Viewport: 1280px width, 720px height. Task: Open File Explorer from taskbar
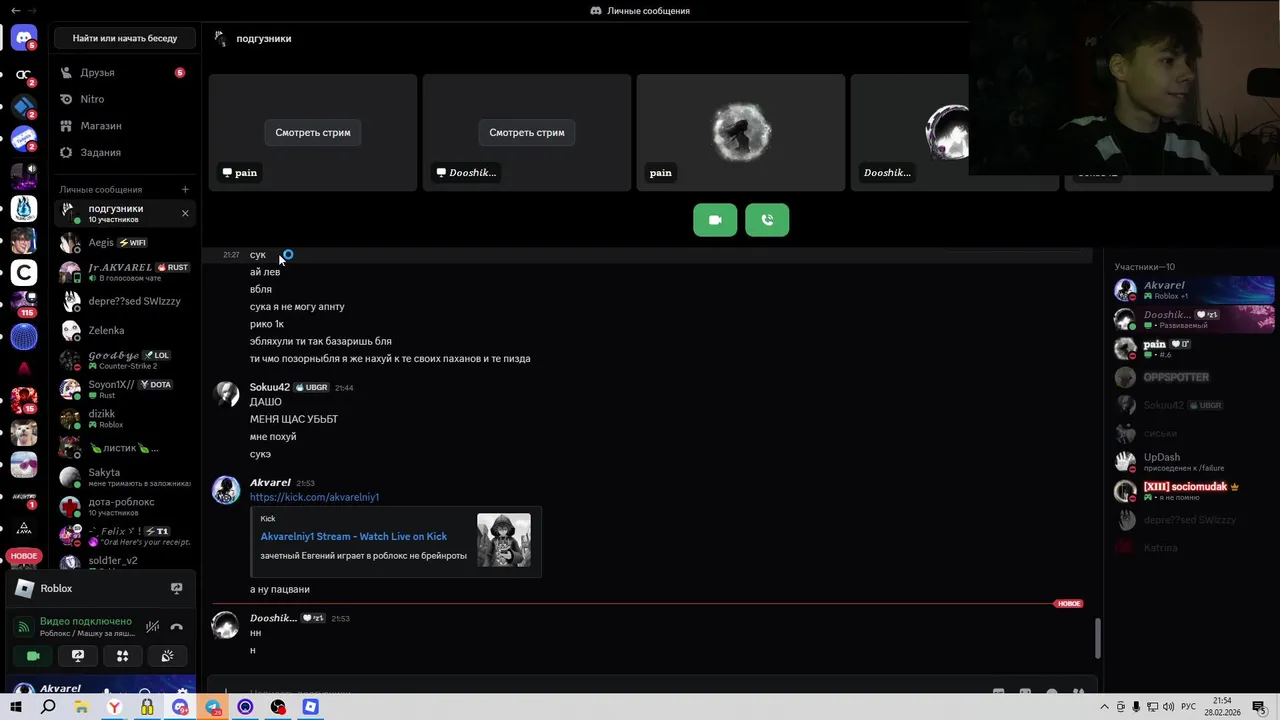coord(81,707)
